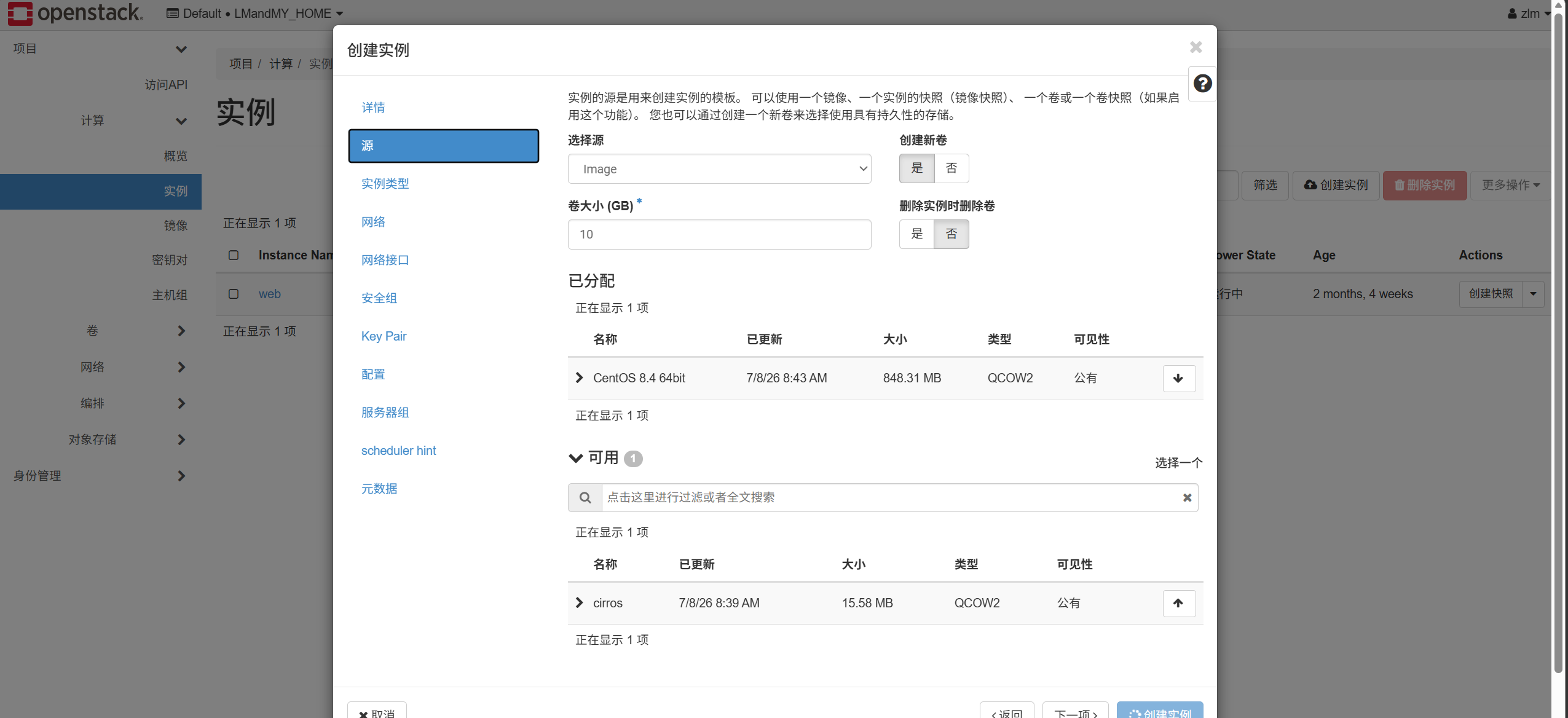Switch to the 详情 step
The width and height of the screenshot is (1568, 718).
[373, 108]
